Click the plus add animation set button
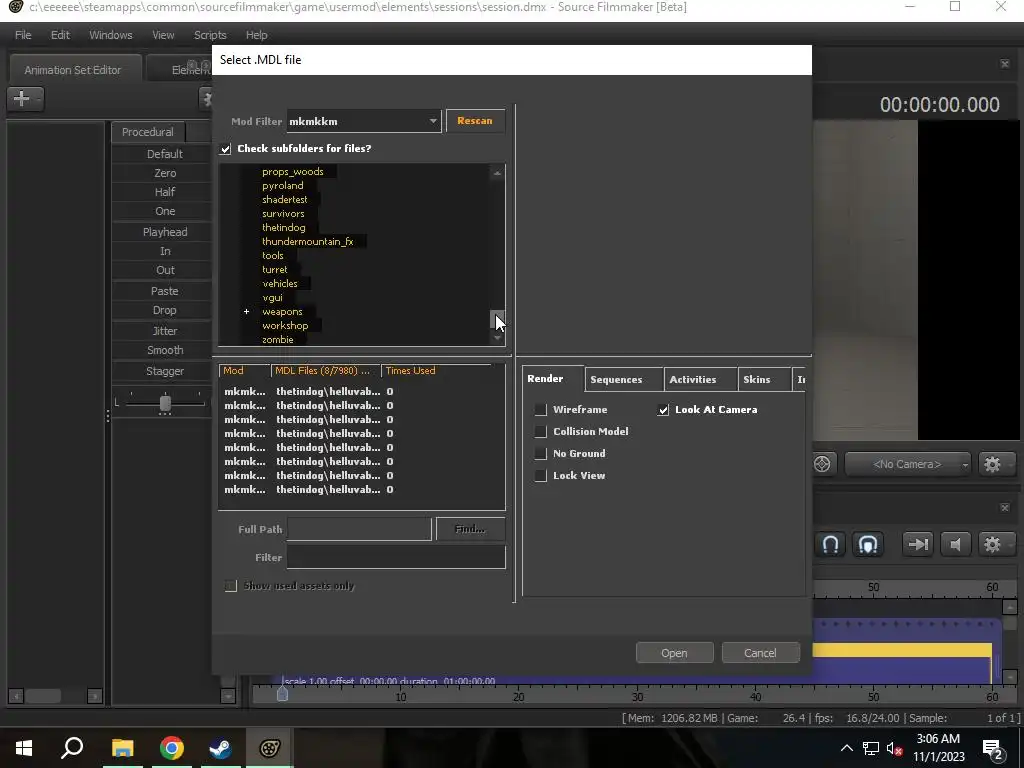Image resolution: width=1024 pixels, height=768 pixels. (25, 99)
